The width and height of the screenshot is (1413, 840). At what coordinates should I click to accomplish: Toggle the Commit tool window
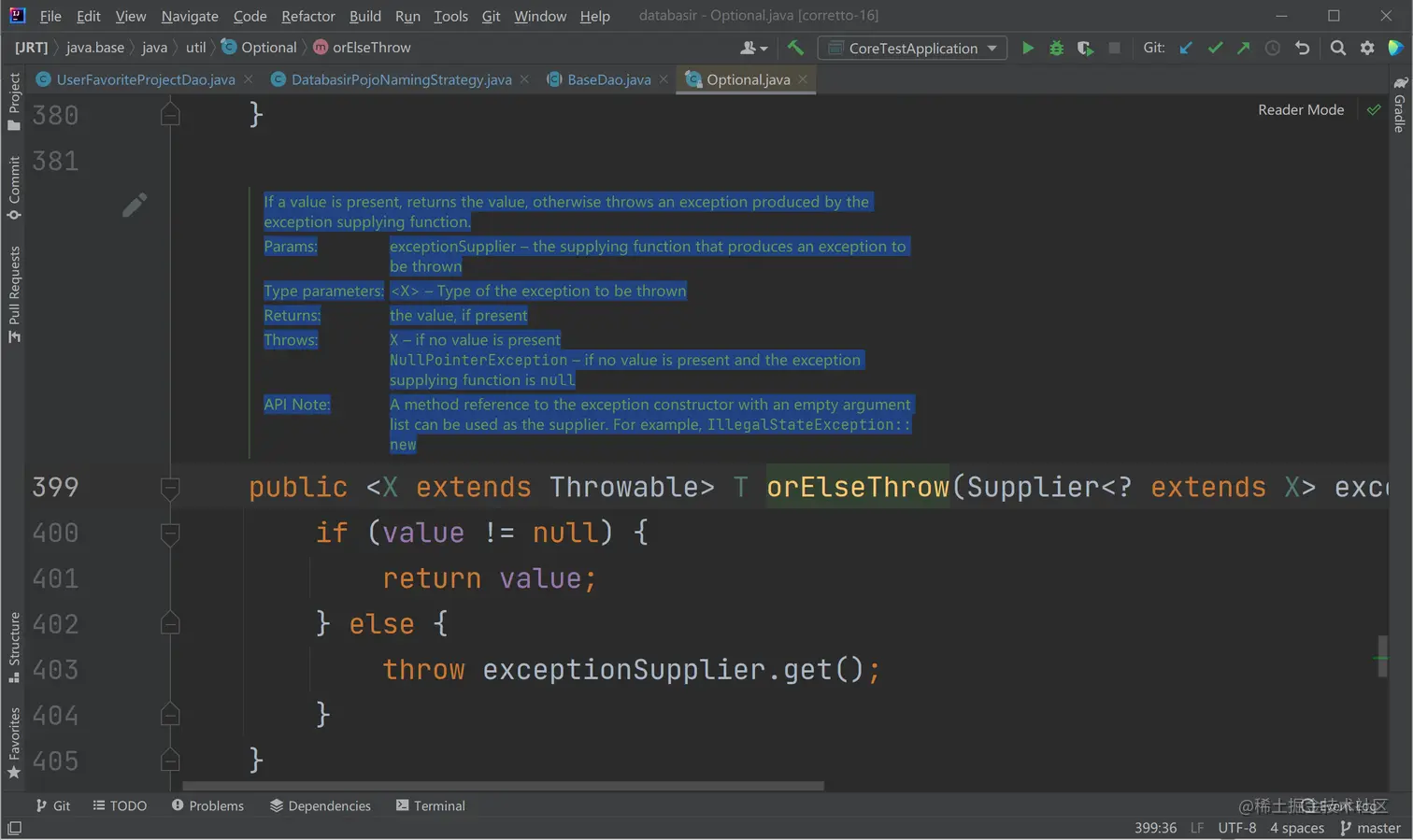point(14,187)
